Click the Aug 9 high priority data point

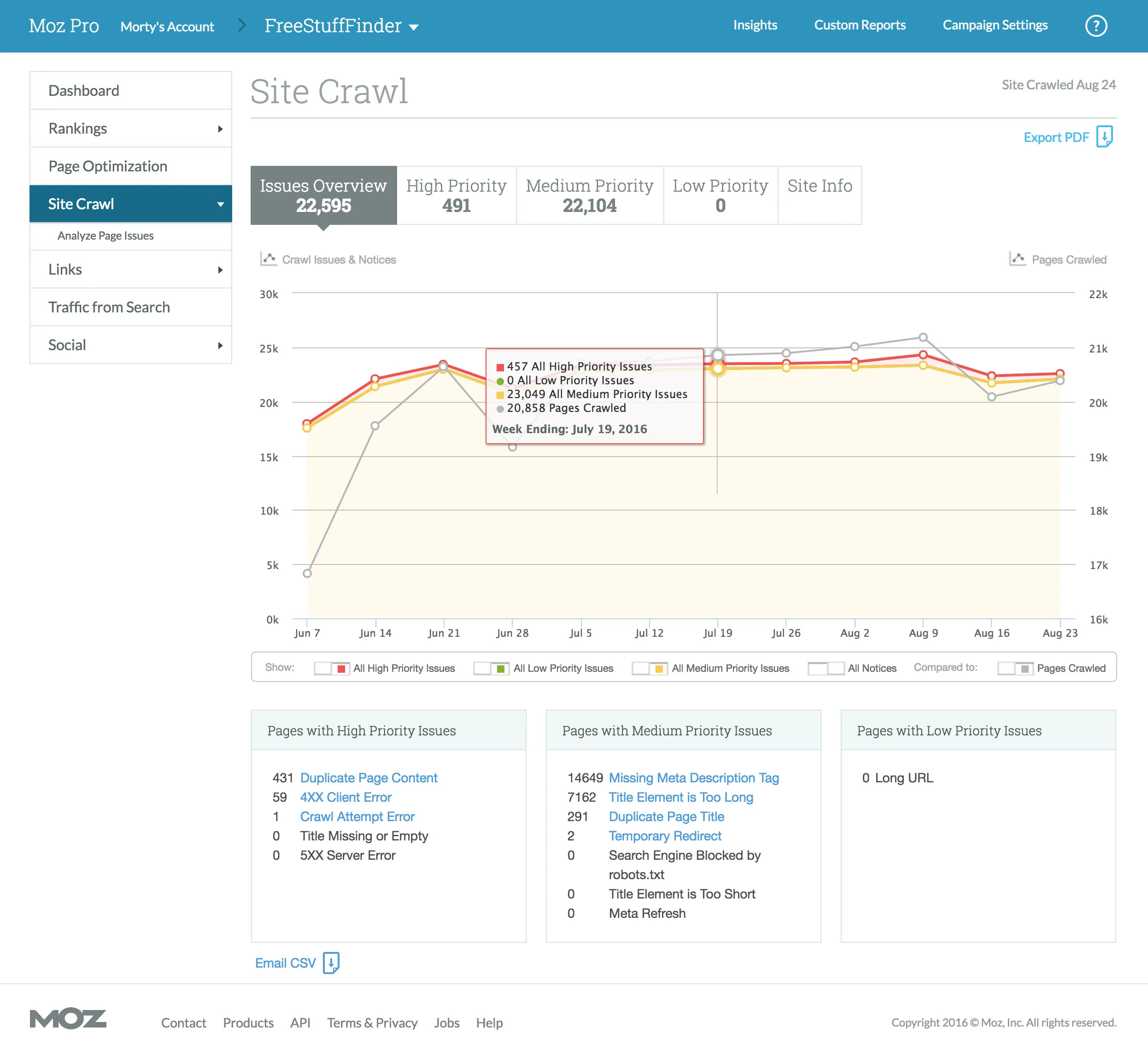pyautogui.click(x=923, y=355)
